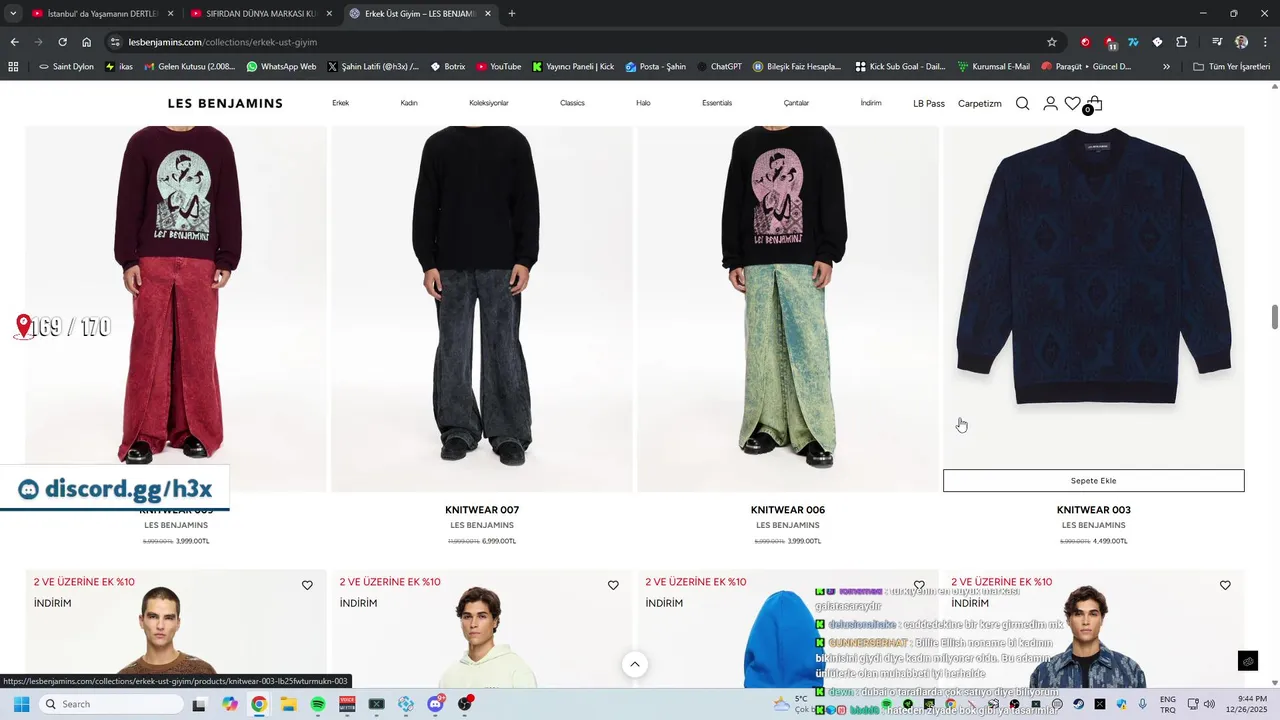Click the red extension icon after bookmark star
The image size is (1280, 720).
point(1085,42)
